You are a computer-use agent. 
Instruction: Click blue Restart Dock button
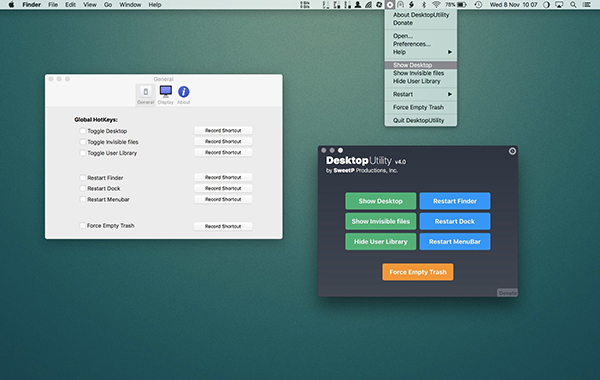(x=455, y=221)
